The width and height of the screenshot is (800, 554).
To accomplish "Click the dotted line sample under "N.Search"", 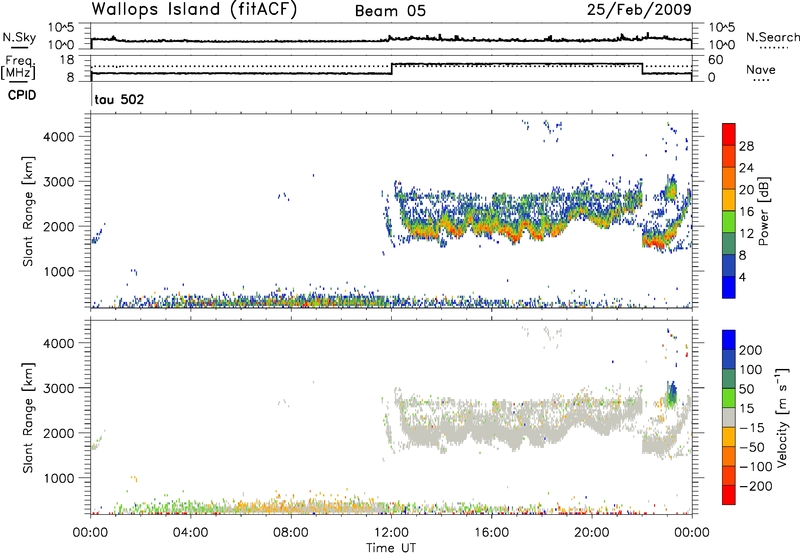I will click(773, 48).
